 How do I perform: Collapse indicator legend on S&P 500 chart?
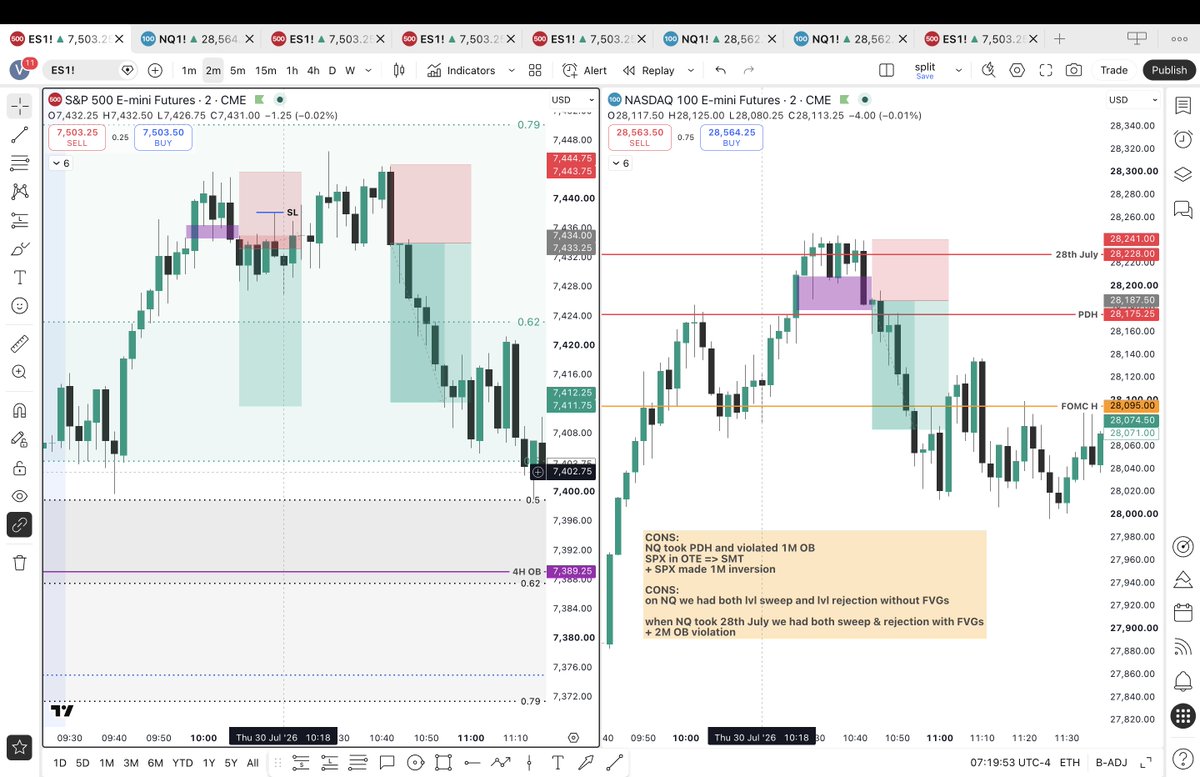pyautogui.click(x=60, y=163)
